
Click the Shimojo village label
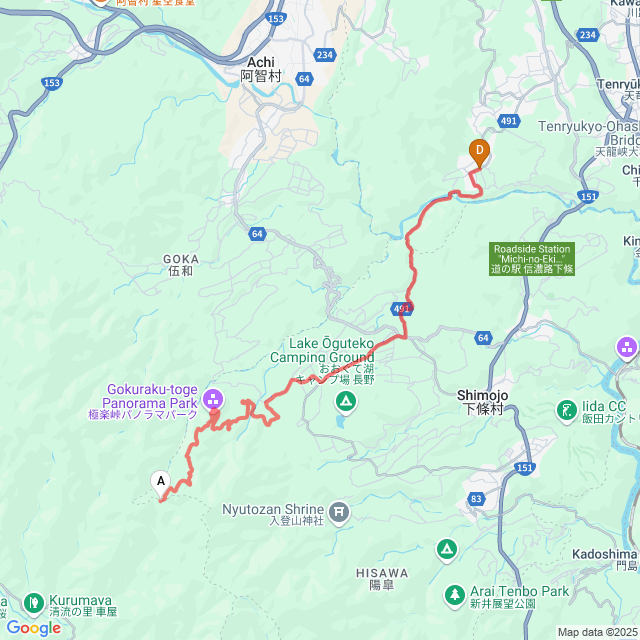(482, 402)
